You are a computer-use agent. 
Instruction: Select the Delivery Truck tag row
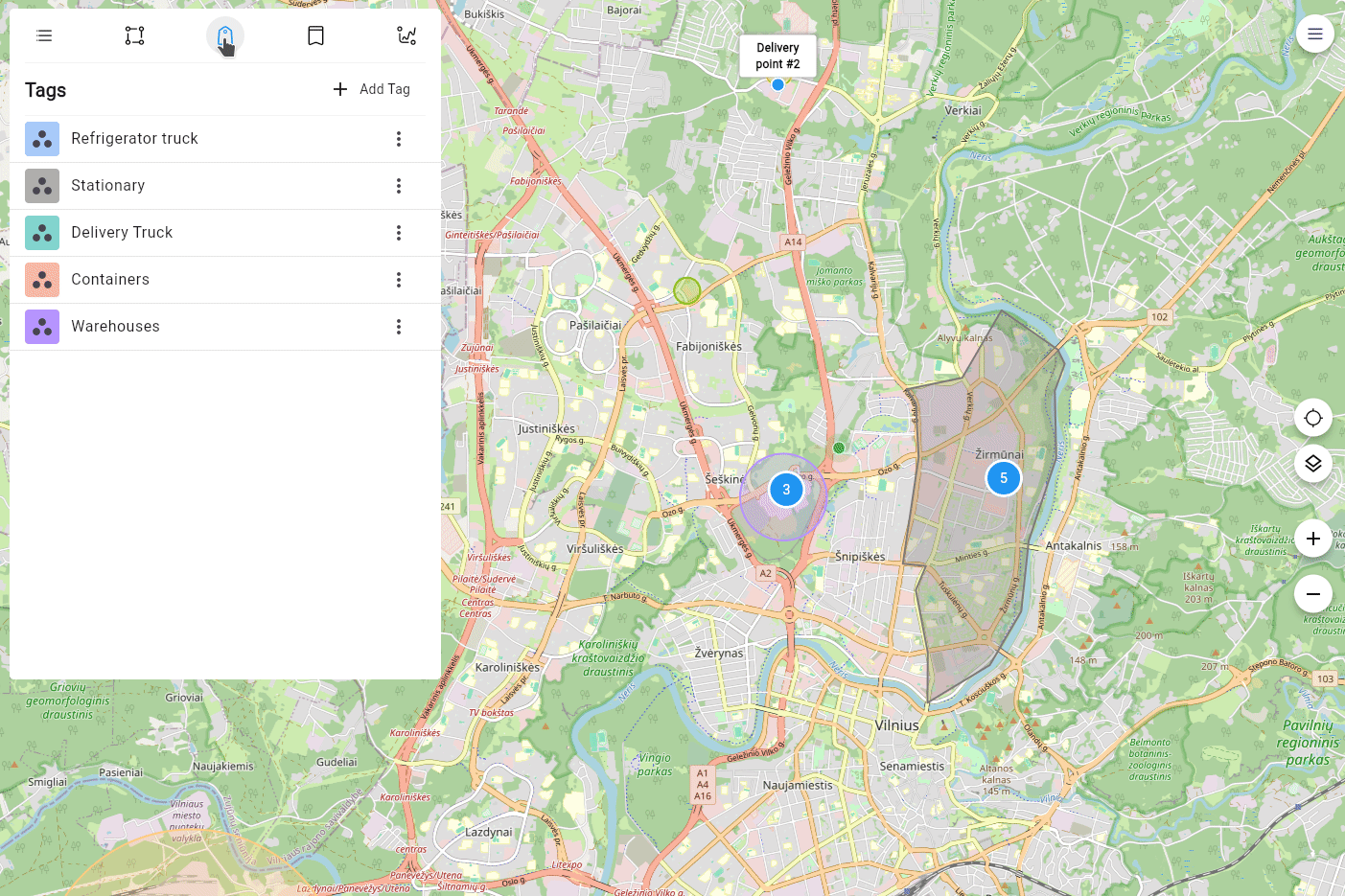pyautogui.click(x=225, y=233)
